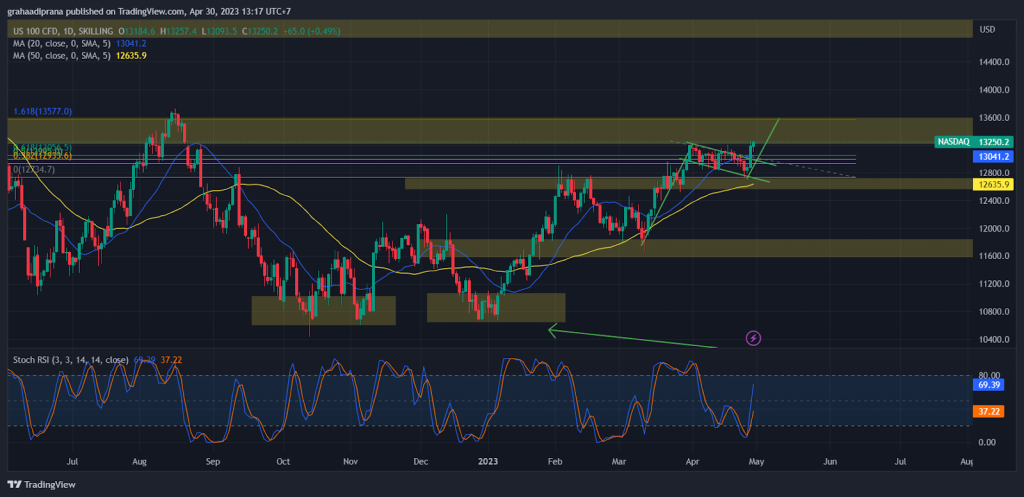Select the 'Stoch RSI (3, 3, 14, 14, close)' legend
1024x497 pixels.
point(71,359)
